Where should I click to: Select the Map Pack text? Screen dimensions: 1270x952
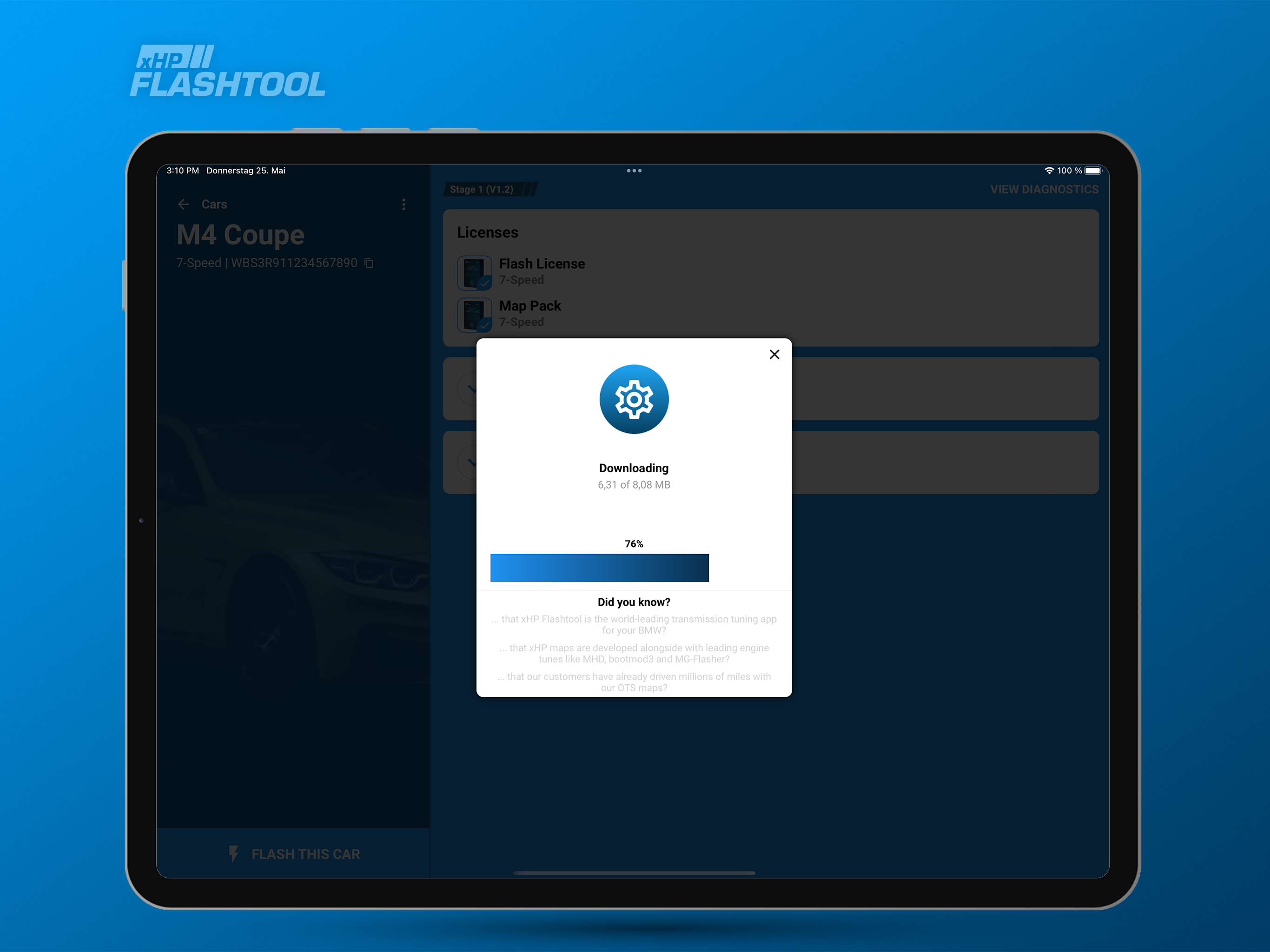click(x=529, y=305)
